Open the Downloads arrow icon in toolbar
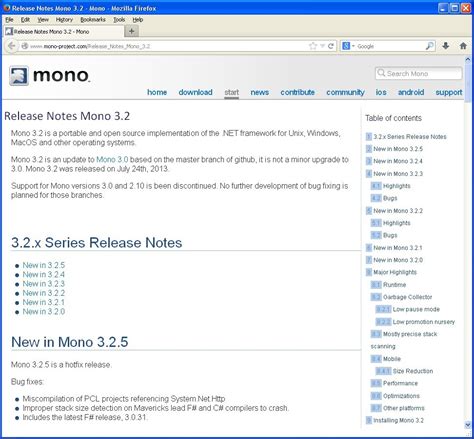The height and width of the screenshot is (439, 474). (446, 46)
